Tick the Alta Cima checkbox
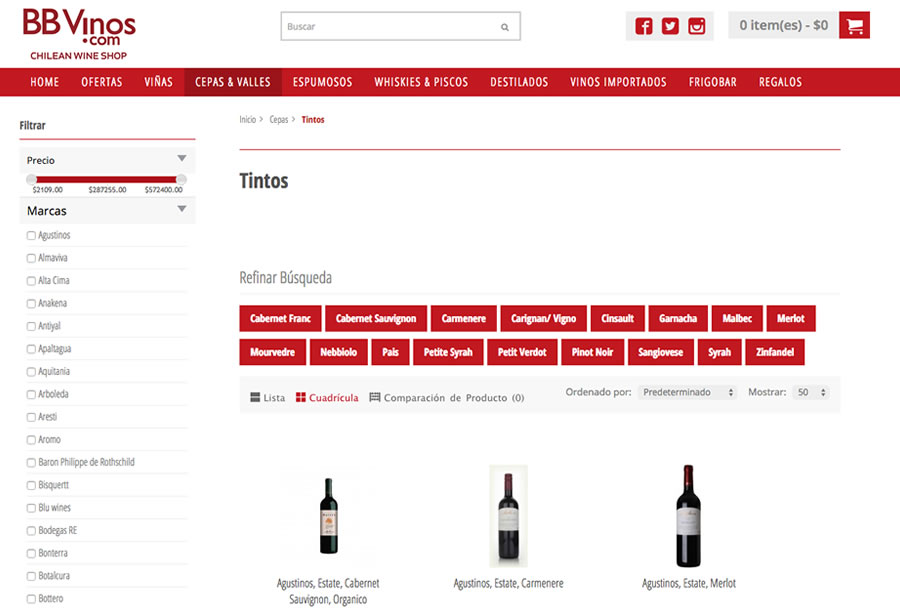 pos(31,281)
